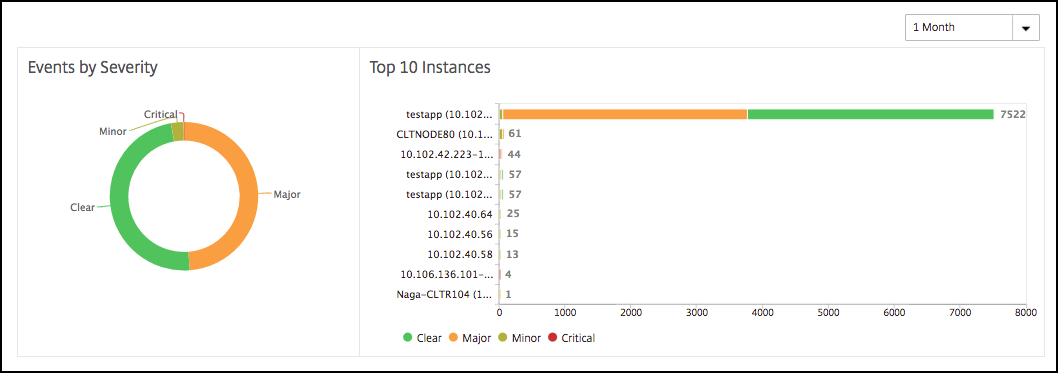
Task: Click the value 25 bar label
Action: [512, 214]
